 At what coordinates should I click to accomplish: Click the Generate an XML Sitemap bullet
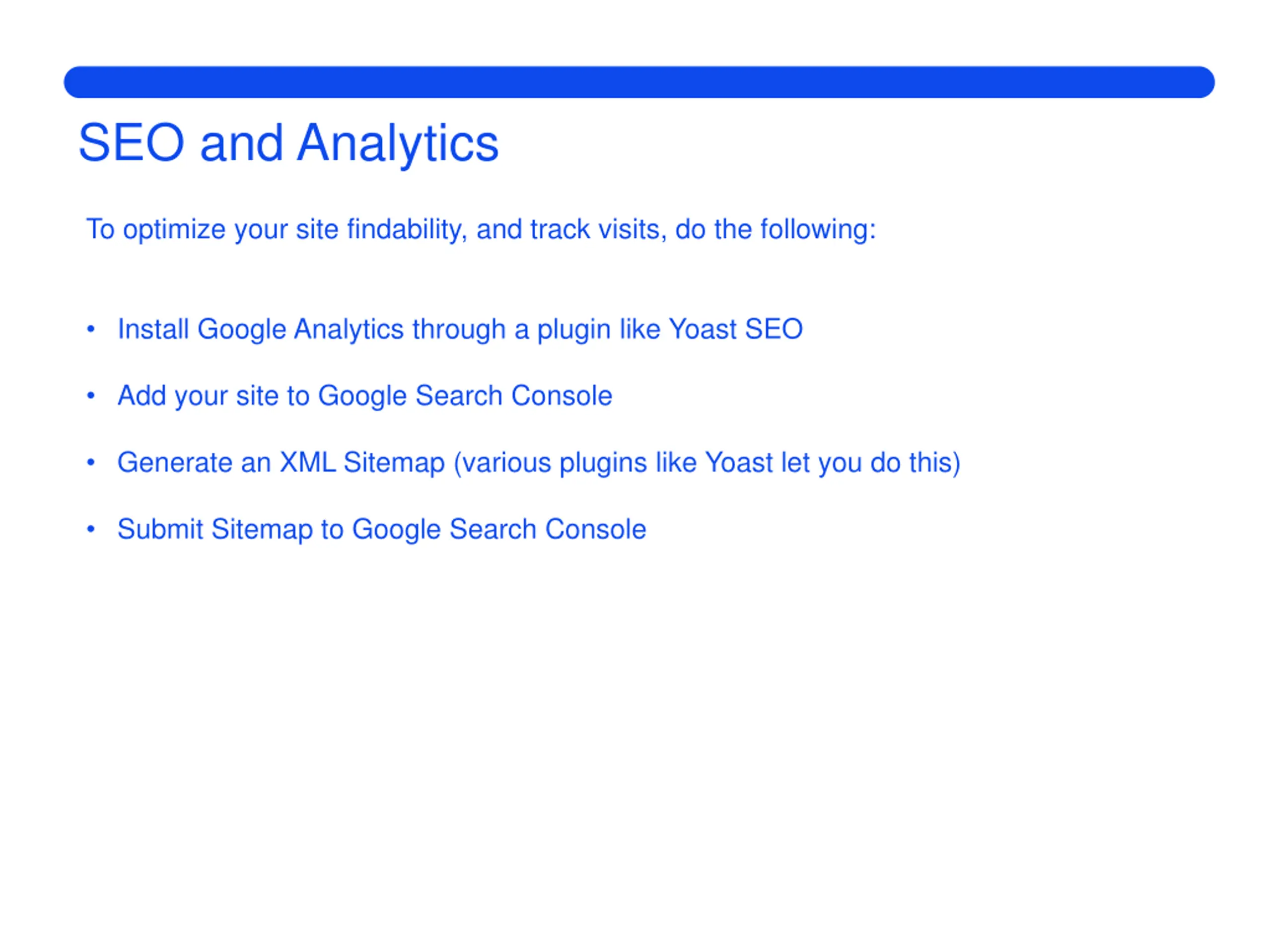539,463
